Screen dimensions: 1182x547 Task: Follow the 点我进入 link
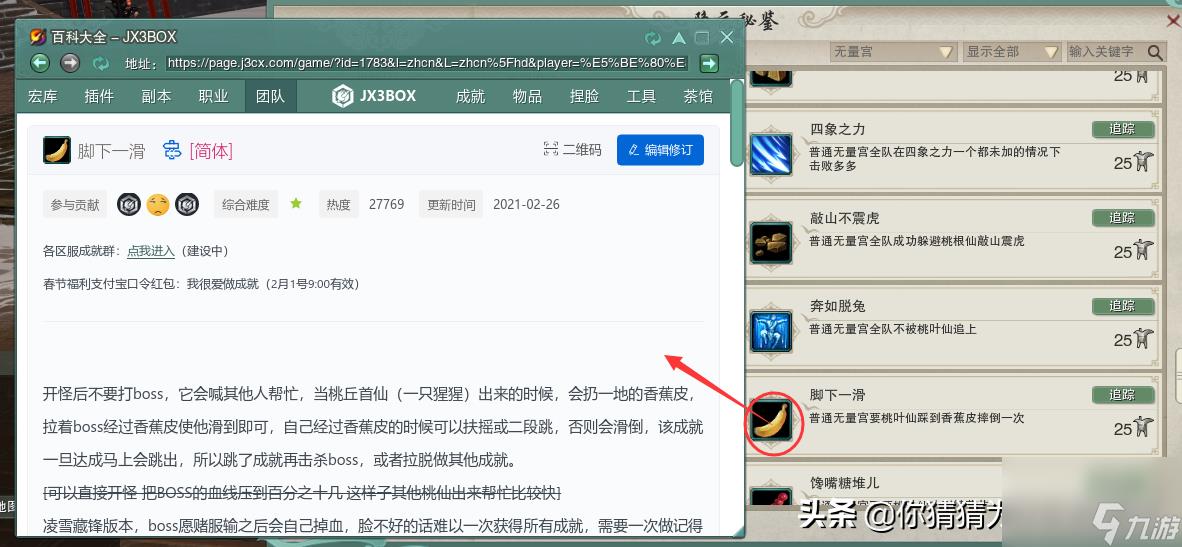tap(151, 251)
